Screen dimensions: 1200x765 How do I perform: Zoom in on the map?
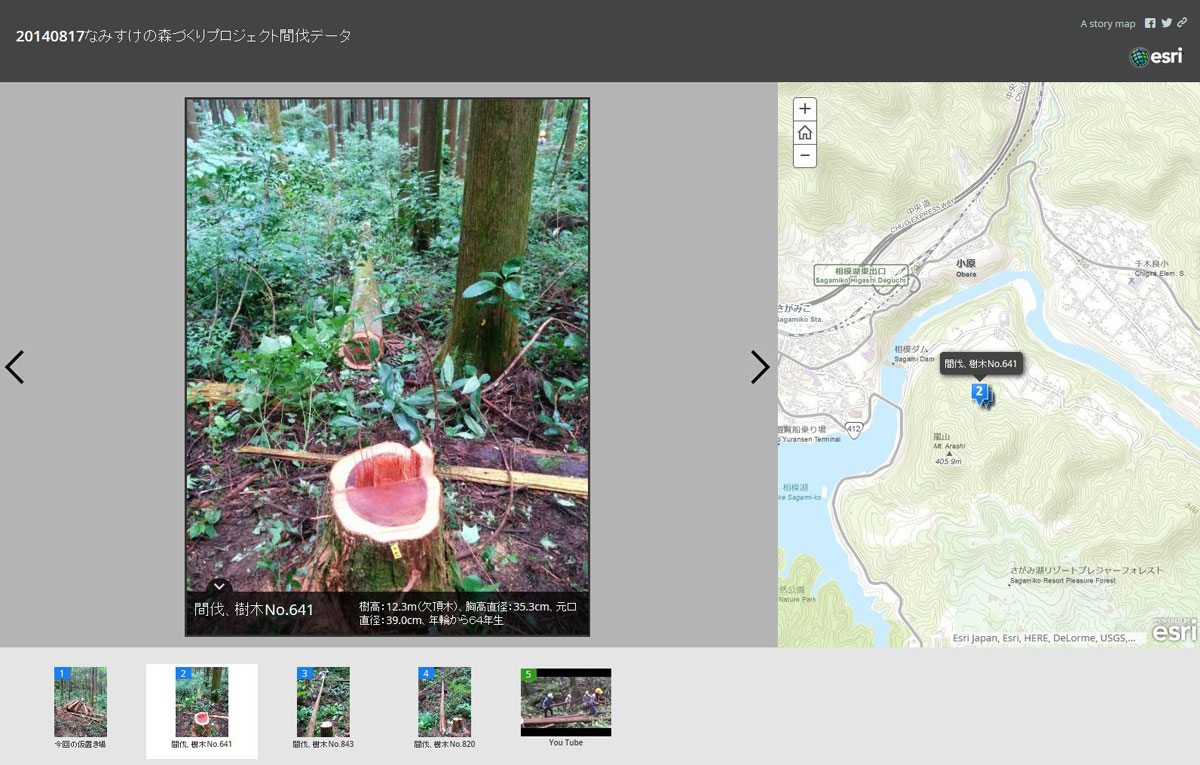pos(805,109)
